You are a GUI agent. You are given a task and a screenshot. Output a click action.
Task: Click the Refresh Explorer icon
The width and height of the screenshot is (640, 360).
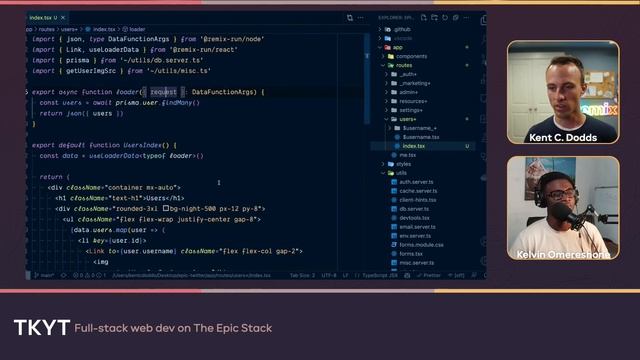(445, 18)
